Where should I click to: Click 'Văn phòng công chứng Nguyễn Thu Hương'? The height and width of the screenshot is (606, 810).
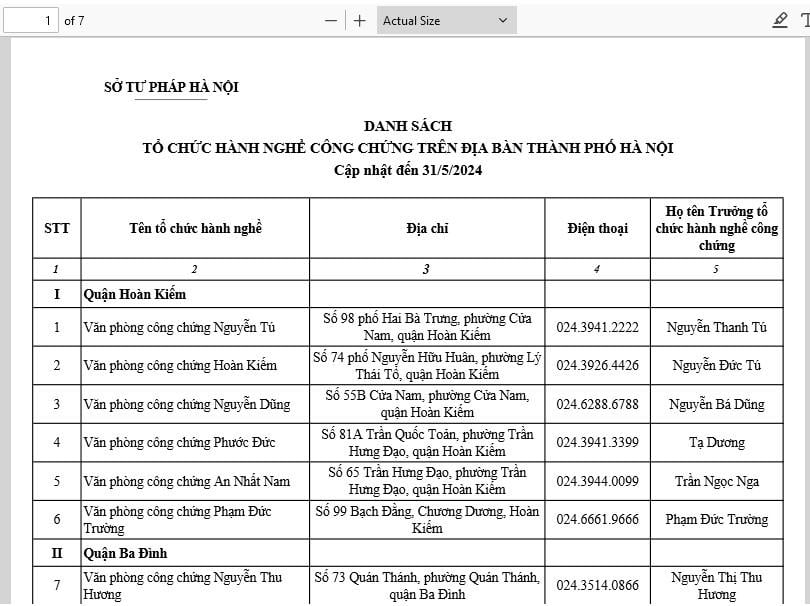point(183,585)
